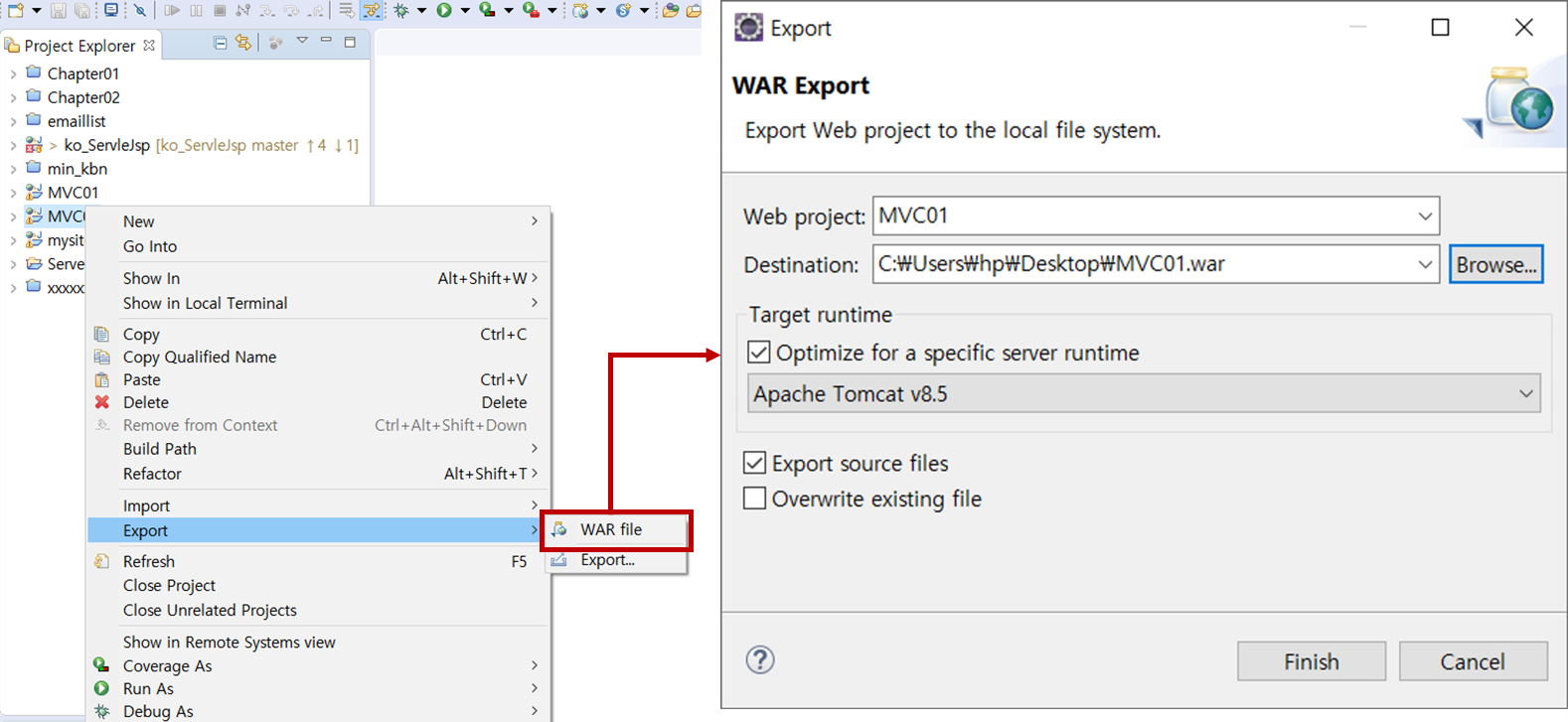1568x722 pixels.
Task: Select Build Path in the context menu
Action: coord(319,449)
